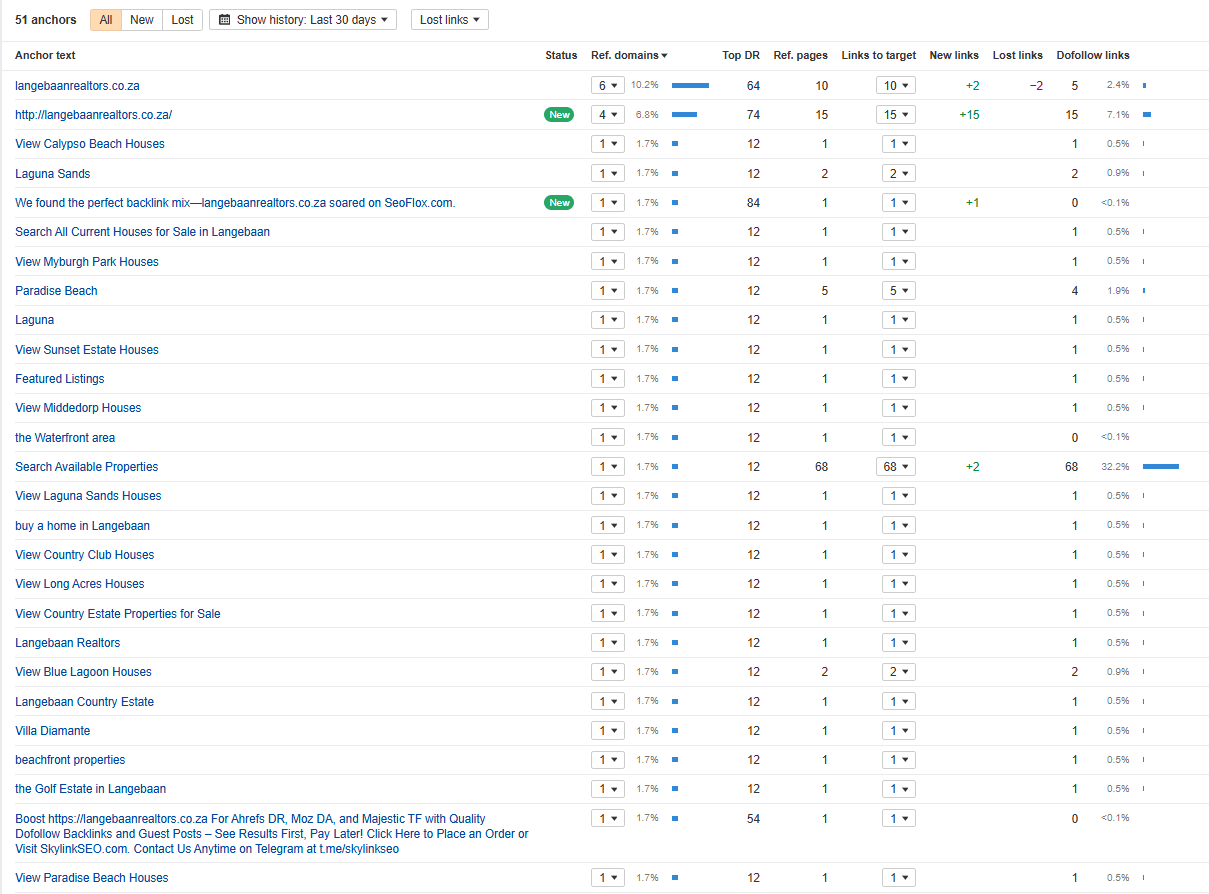Open ref. domains dropdown for Laguna Sands row

pyautogui.click(x=608, y=174)
